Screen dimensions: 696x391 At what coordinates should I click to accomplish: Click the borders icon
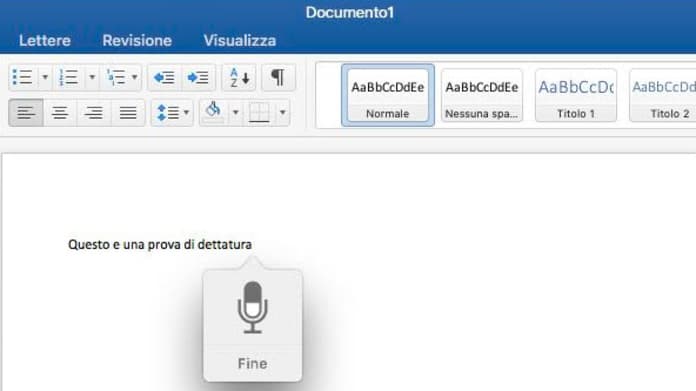(x=259, y=112)
